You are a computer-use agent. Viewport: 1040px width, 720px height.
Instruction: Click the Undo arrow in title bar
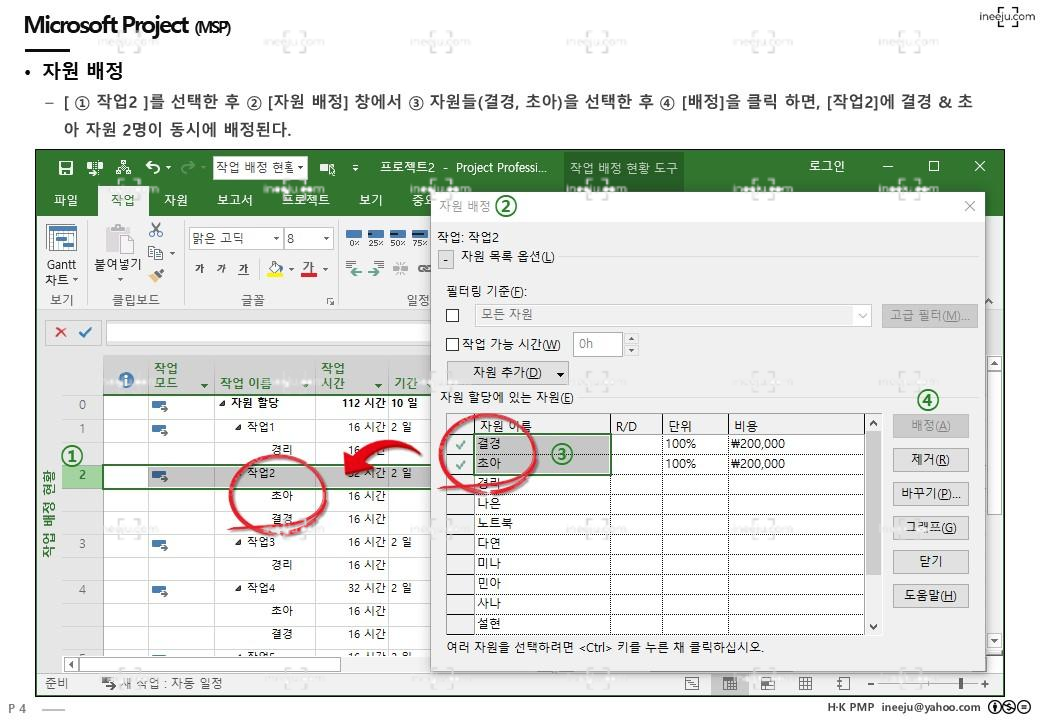pyautogui.click(x=153, y=167)
